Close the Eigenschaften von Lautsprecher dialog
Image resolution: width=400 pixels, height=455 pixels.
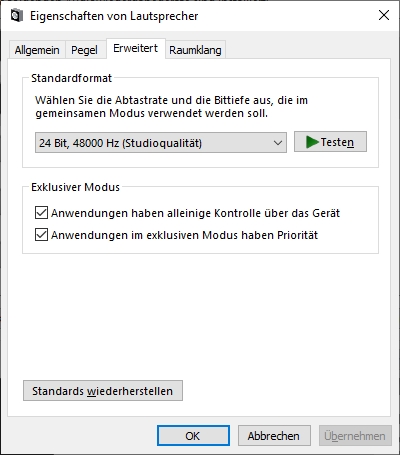pyautogui.click(x=384, y=15)
